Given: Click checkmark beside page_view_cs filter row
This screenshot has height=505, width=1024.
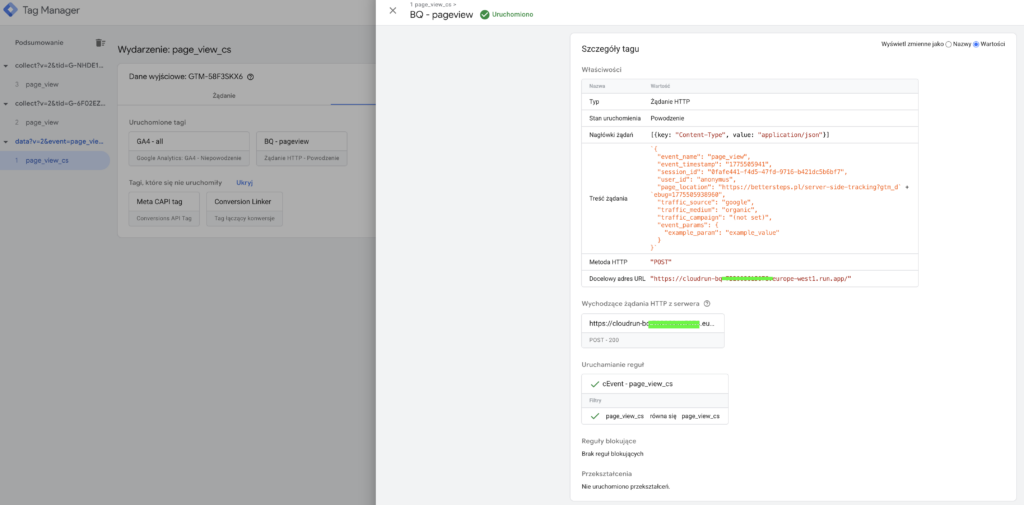Looking at the screenshot, I should pos(594,415).
